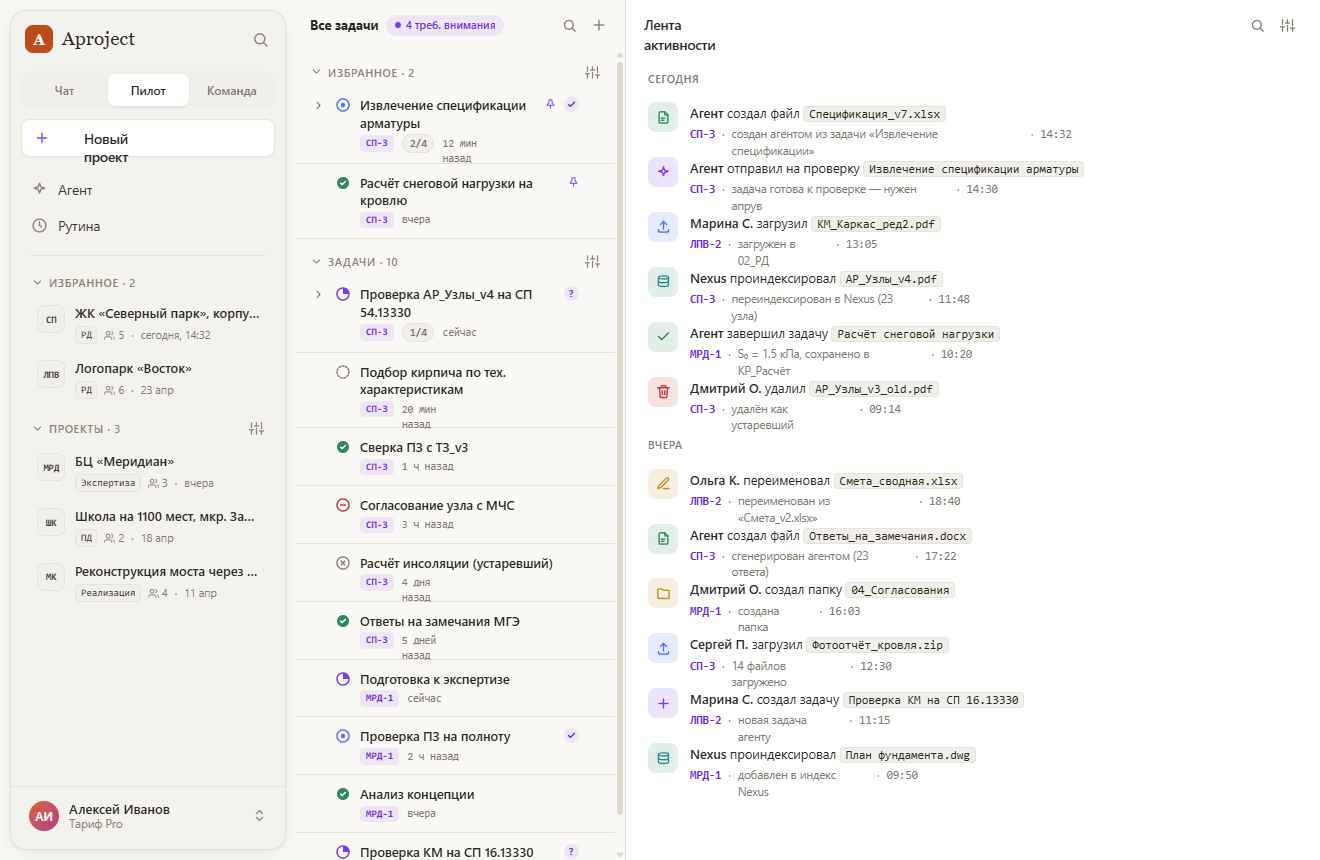This screenshot has width=1320, height=860.
Task: Click the 4 треб. внимания badge
Action: pyautogui.click(x=445, y=25)
